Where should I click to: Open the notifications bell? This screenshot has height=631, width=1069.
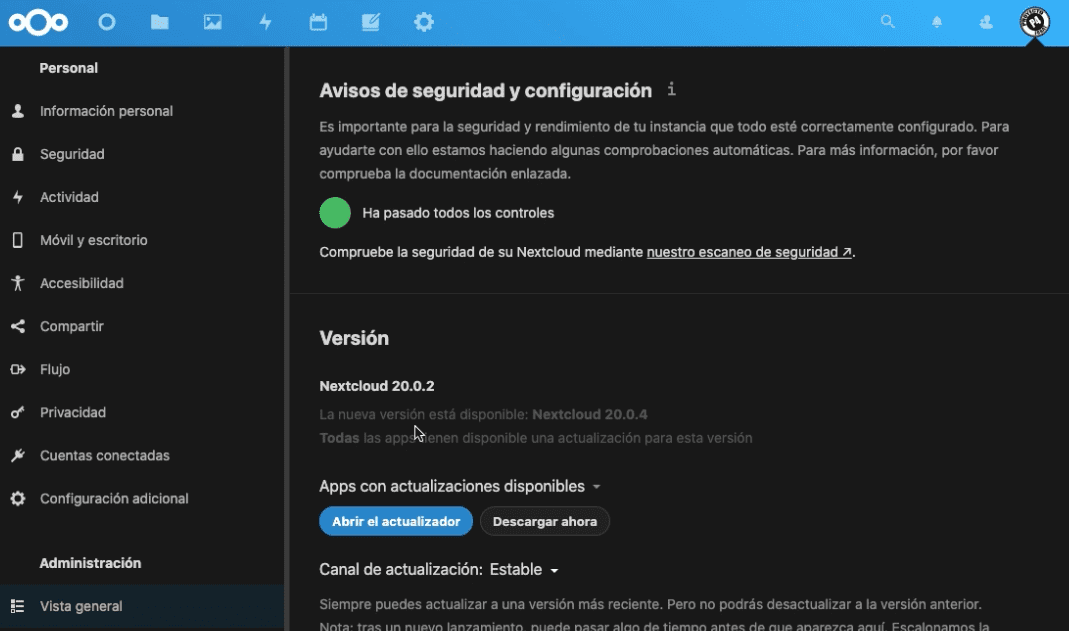(x=937, y=21)
